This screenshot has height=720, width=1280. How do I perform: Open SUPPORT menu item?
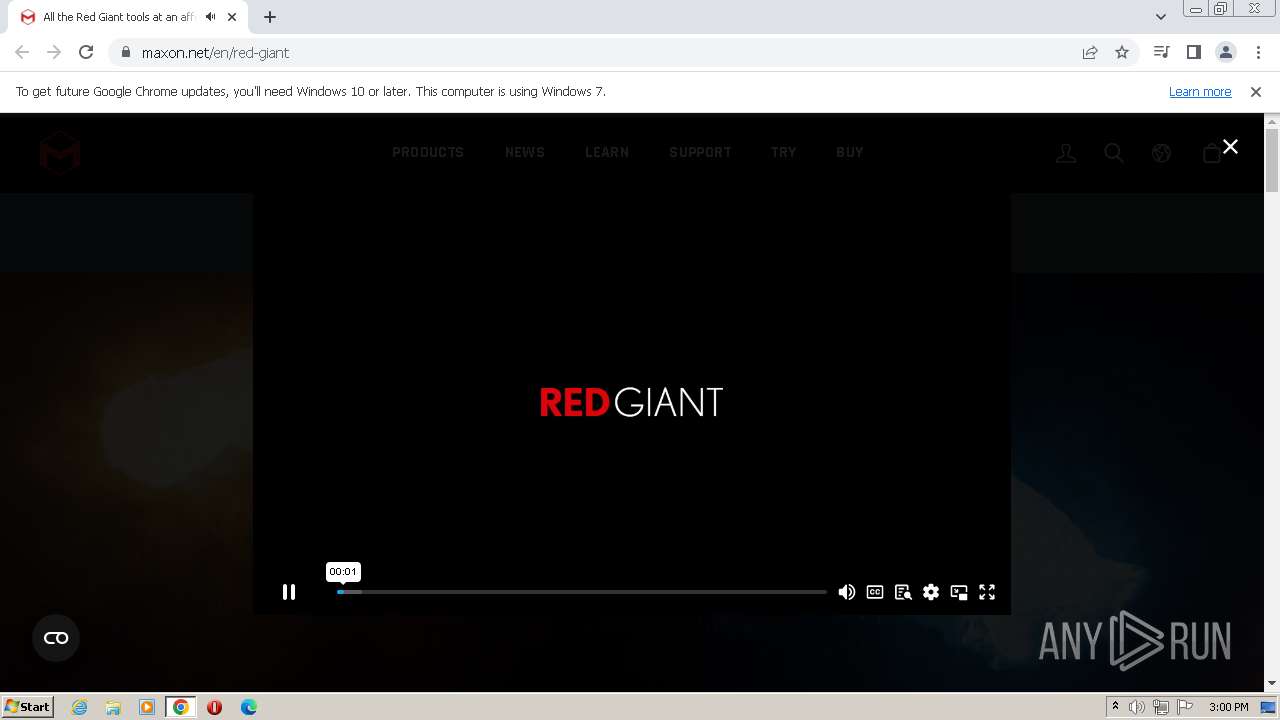coord(700,152)
